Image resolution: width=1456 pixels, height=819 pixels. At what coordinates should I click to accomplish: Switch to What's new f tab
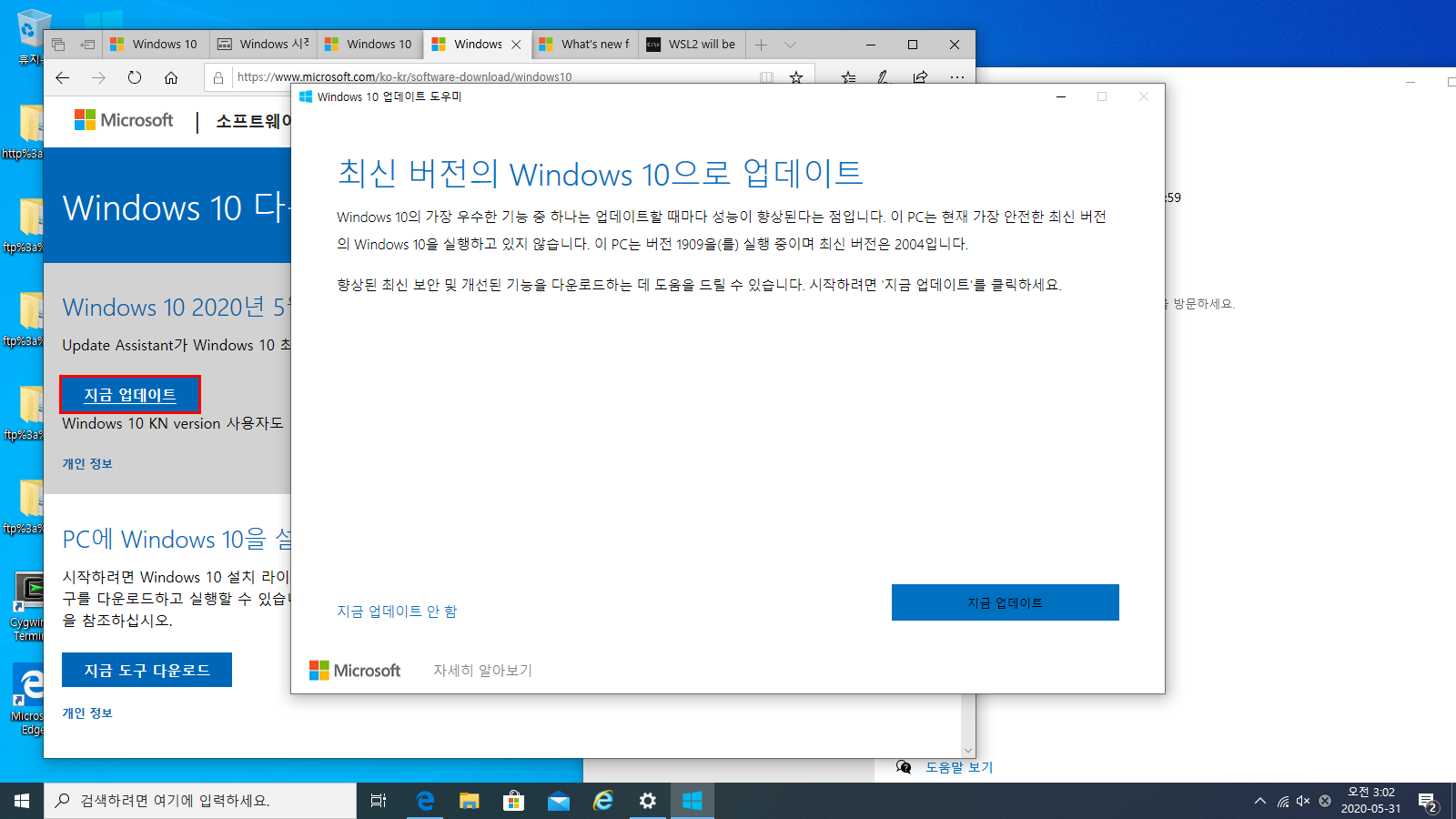(585, 44)
